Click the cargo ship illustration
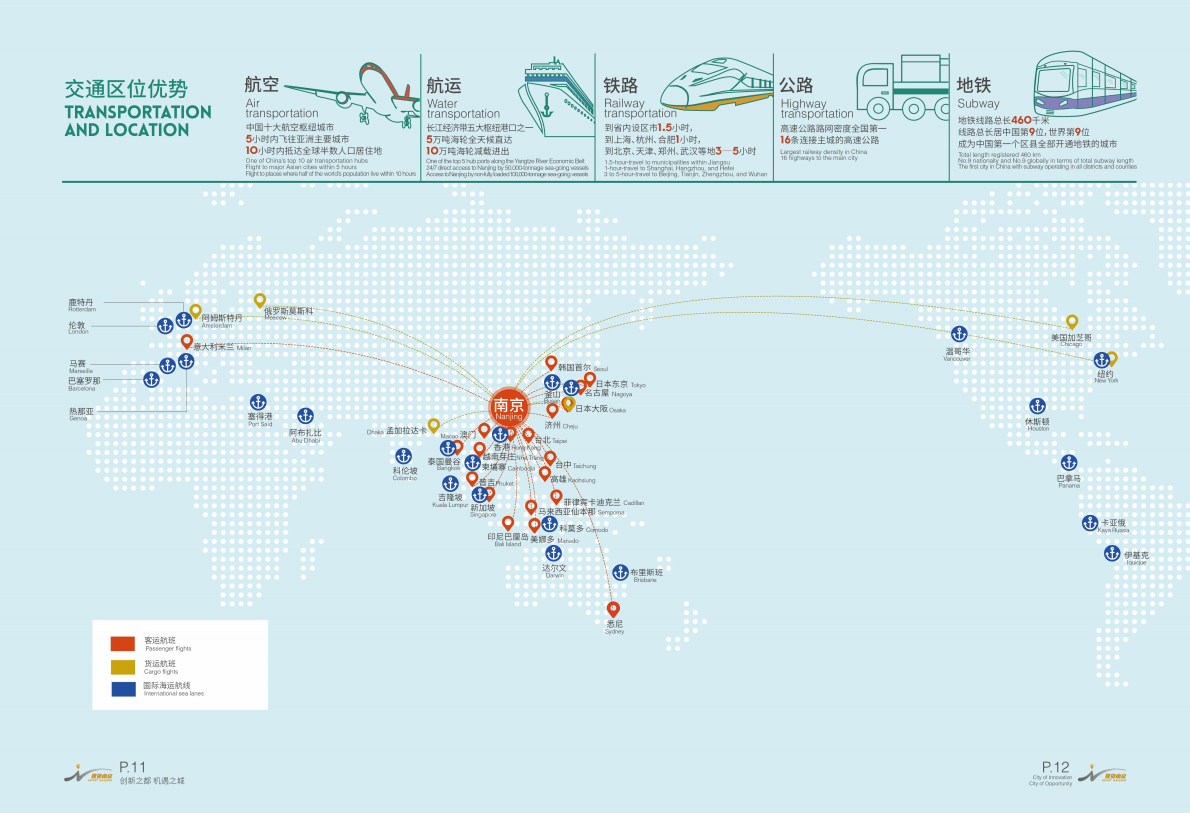Image resolution: width=1190 pixels, height=813 pixels. tap(555, 88)
